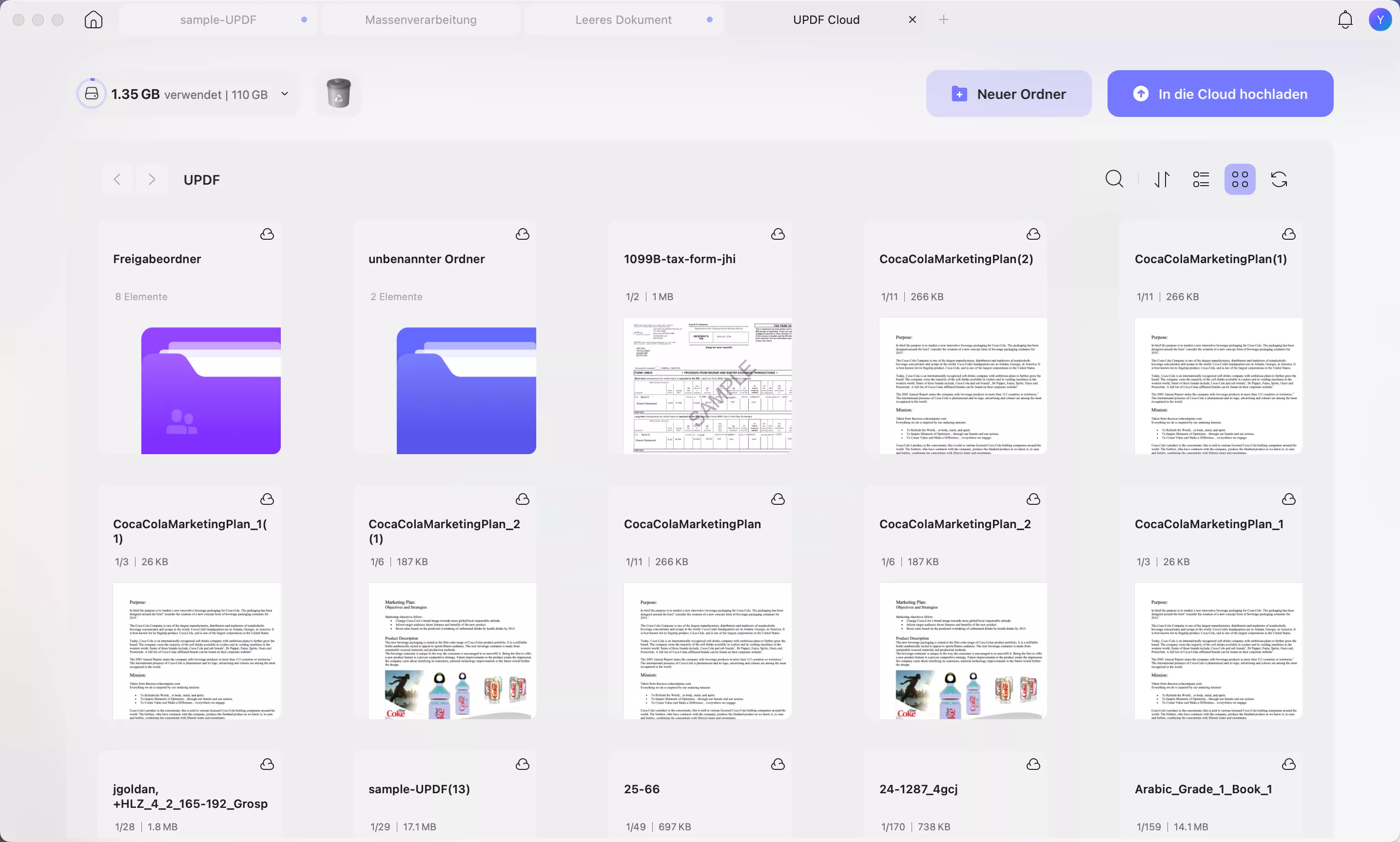Open CocaColaMarketingPlan_2 thumbnail
The height and width of the screenshot is (842, 1400).
[962, 651]
